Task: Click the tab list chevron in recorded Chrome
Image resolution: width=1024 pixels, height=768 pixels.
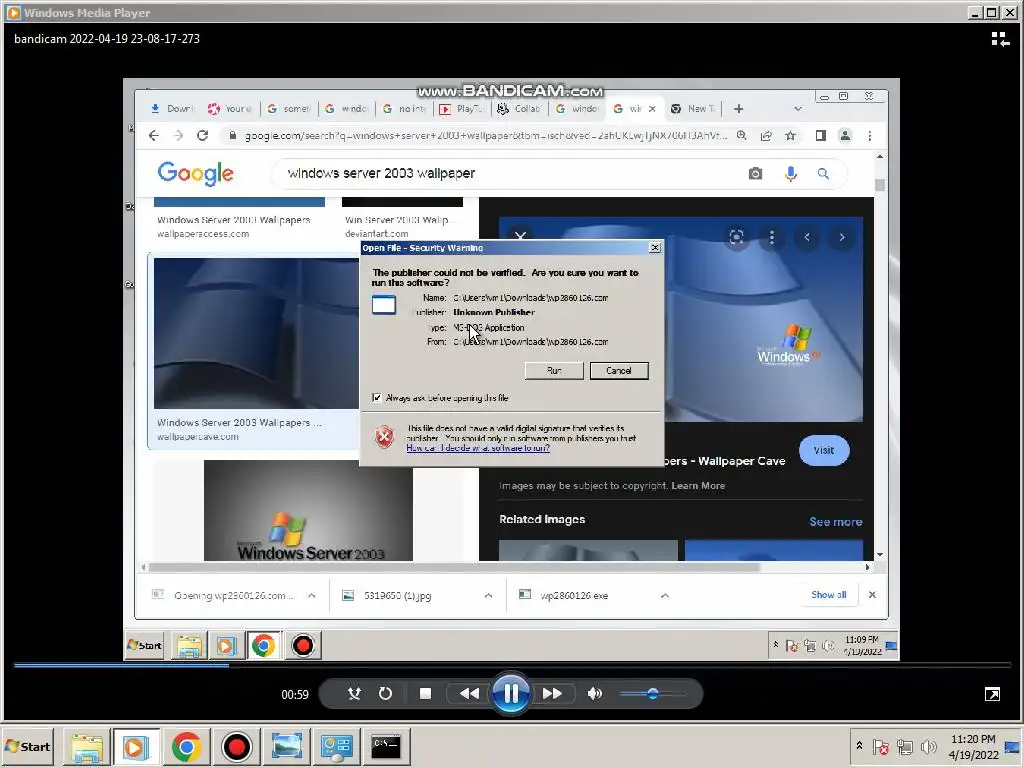Action: 797,109
